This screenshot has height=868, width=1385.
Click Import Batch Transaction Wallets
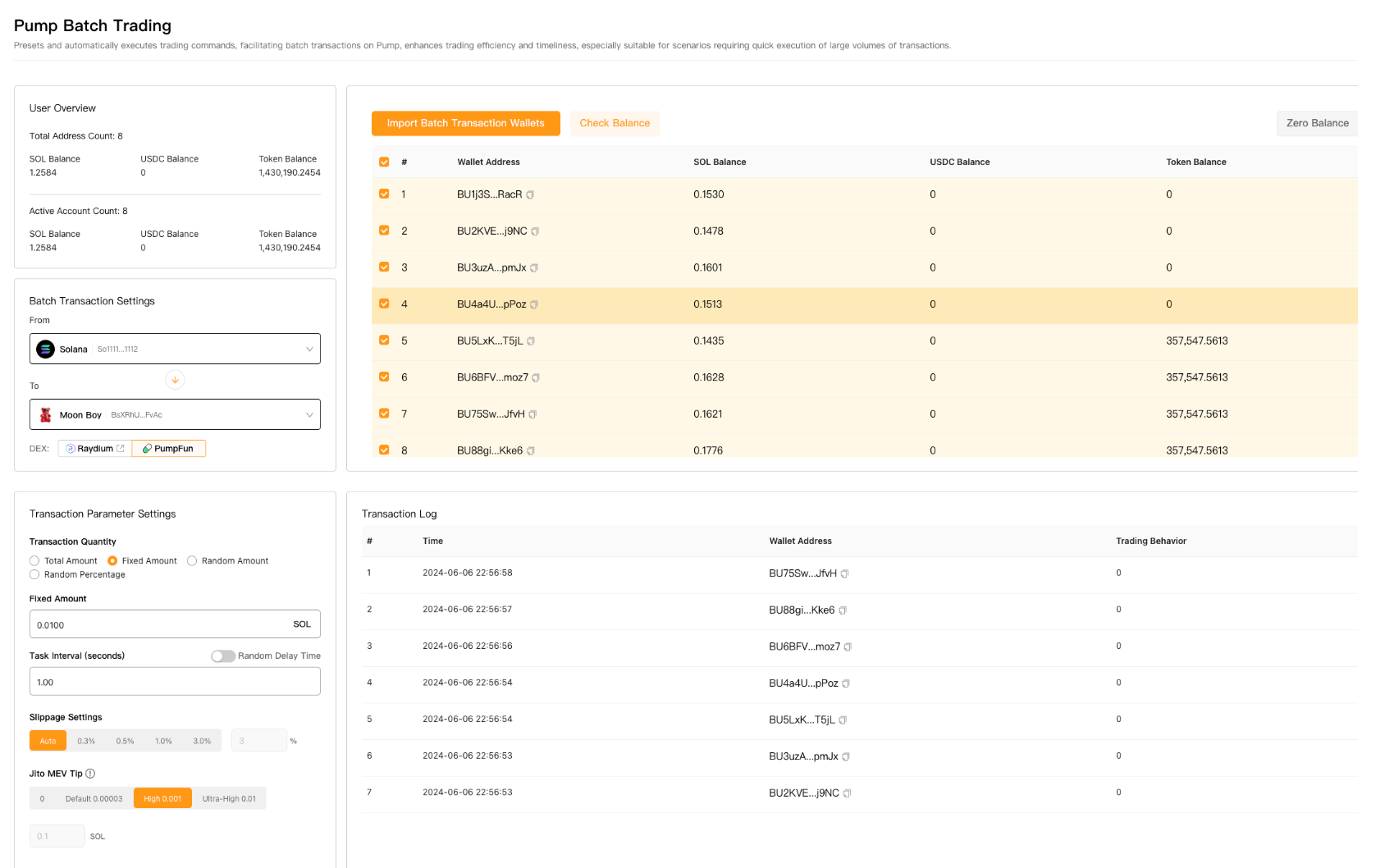click(465, 123)
